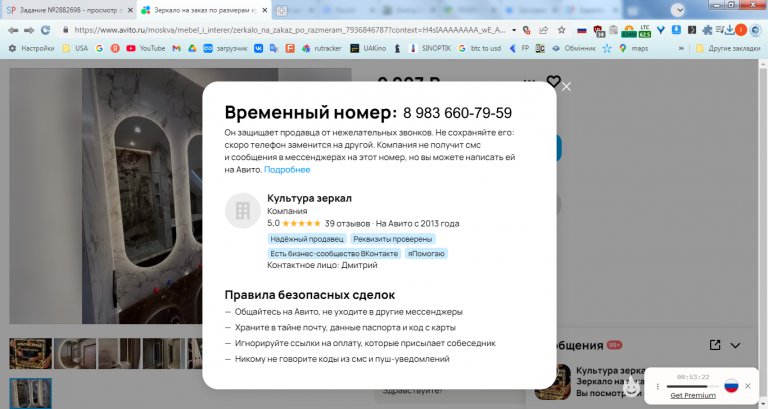Open the Gmail bookmark icon

(177, 48)
